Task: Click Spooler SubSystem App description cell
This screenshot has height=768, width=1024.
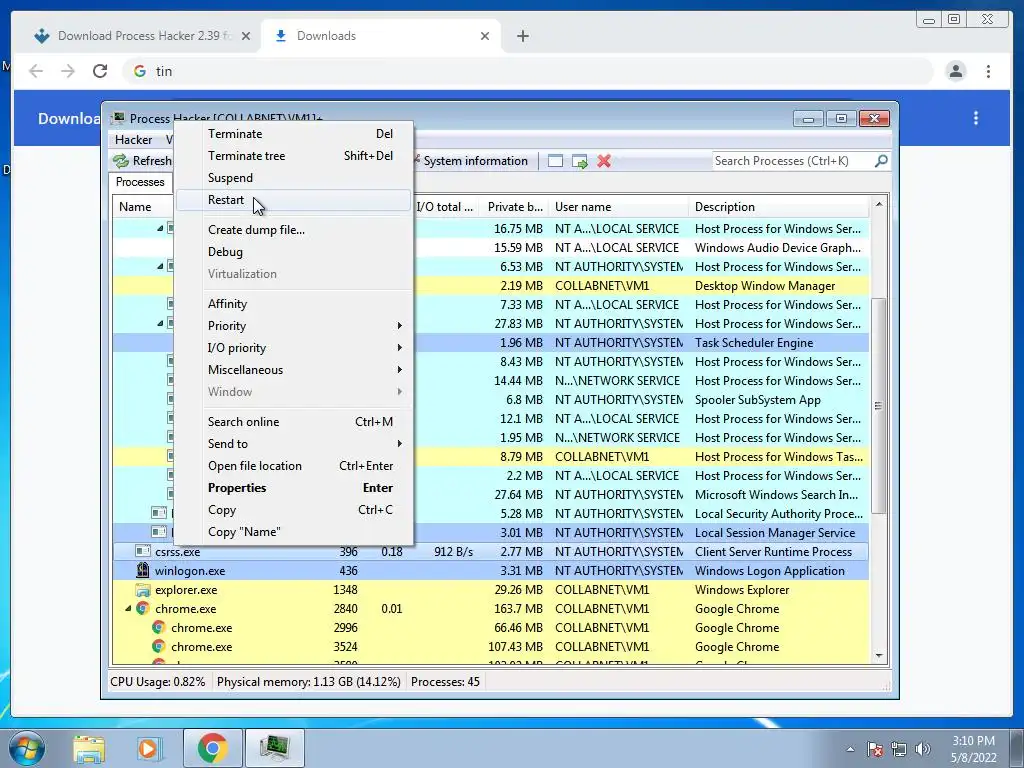Action: pos(758,400)
